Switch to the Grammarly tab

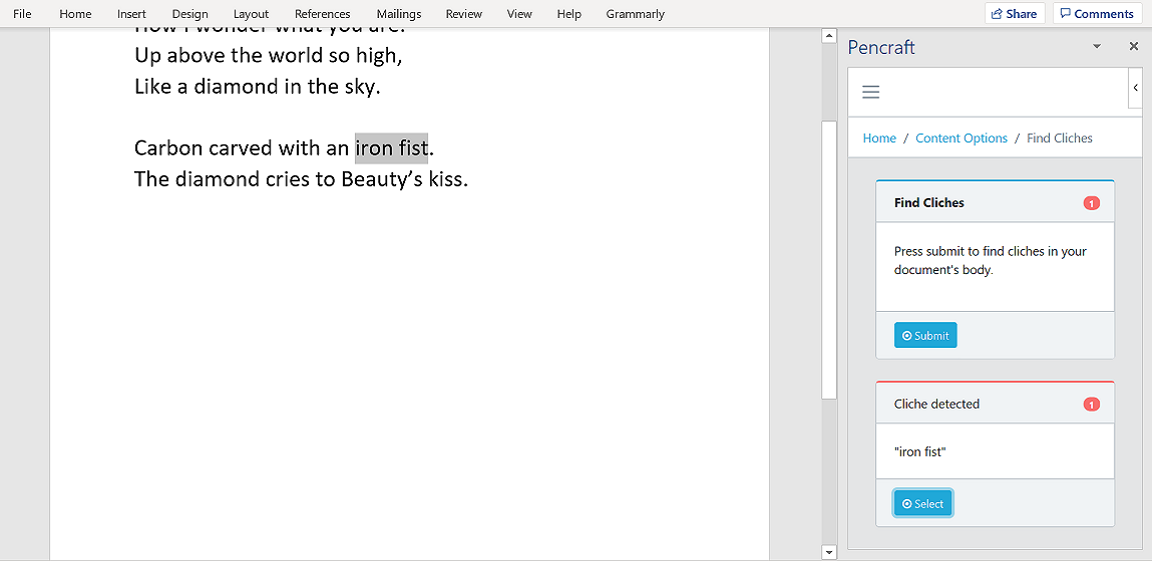pos(635,14)
